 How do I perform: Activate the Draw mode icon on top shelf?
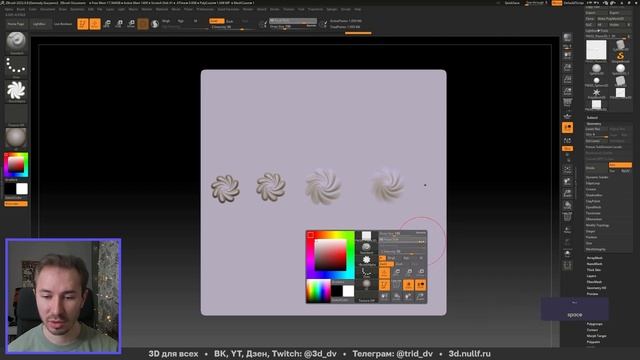(x=95, y=24)
